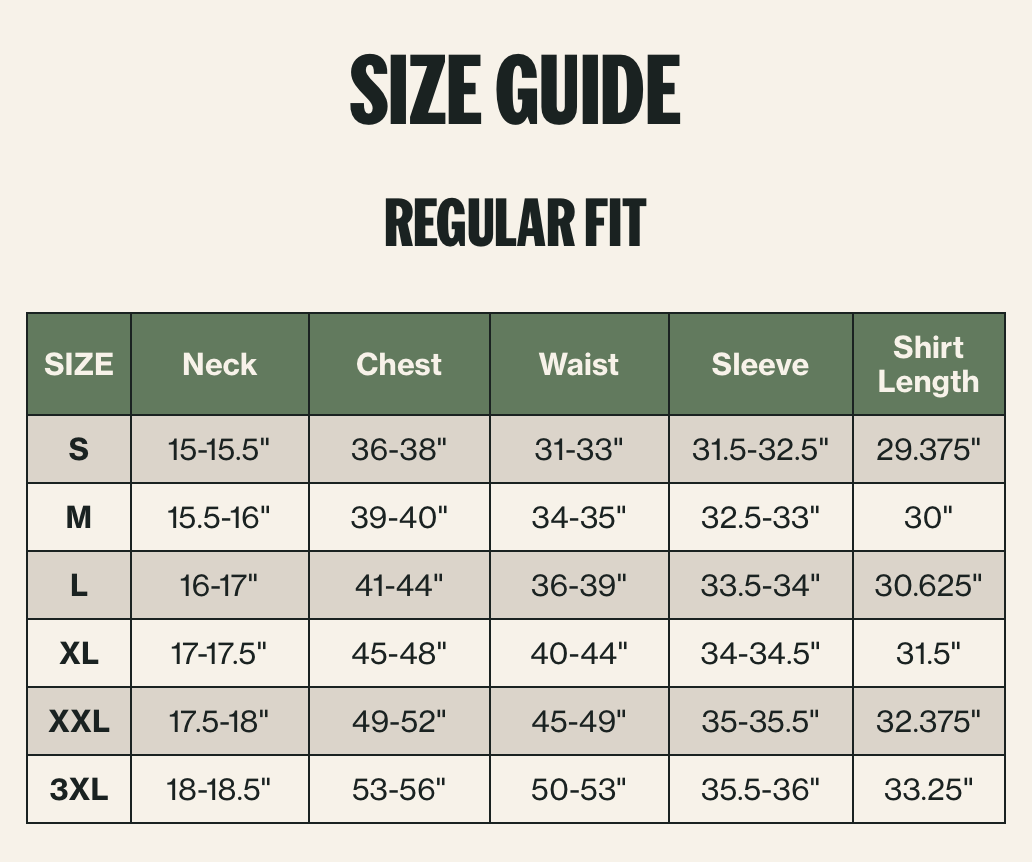Select the Sleeve column header

pyautogui.click(x=761, y=365)
